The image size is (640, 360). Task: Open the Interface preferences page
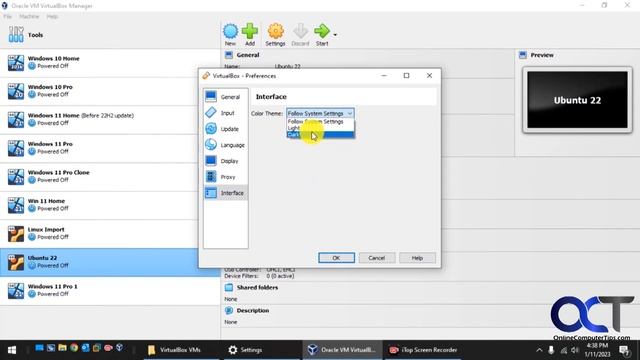tap(226, 193)
